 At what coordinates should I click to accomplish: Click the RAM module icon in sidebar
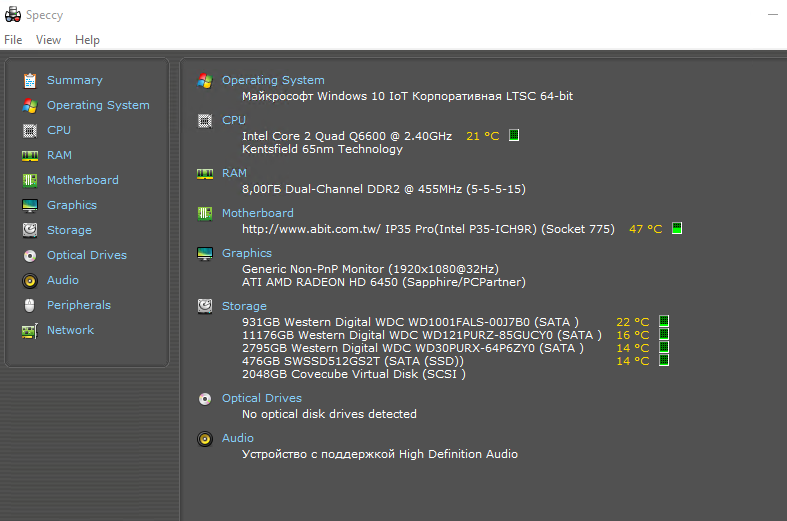(x=30, y=156)
